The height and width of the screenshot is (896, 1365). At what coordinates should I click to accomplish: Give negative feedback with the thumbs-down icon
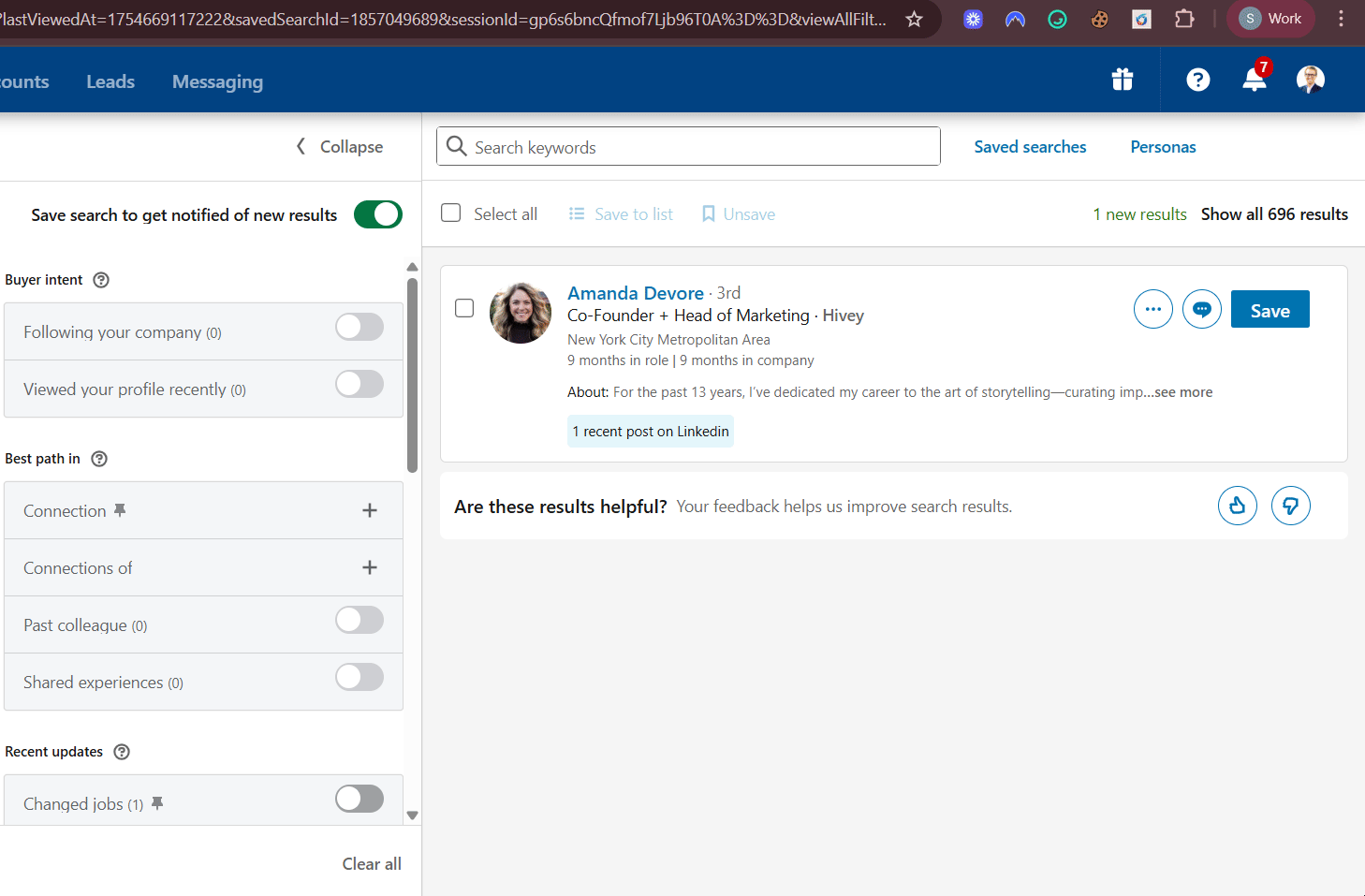pos(1291,506)
